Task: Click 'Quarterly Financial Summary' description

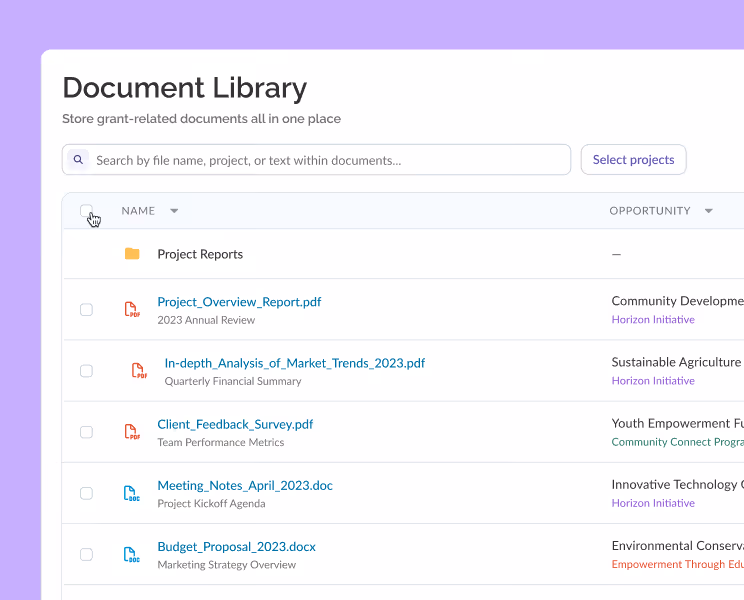Action: coord(233,381)
